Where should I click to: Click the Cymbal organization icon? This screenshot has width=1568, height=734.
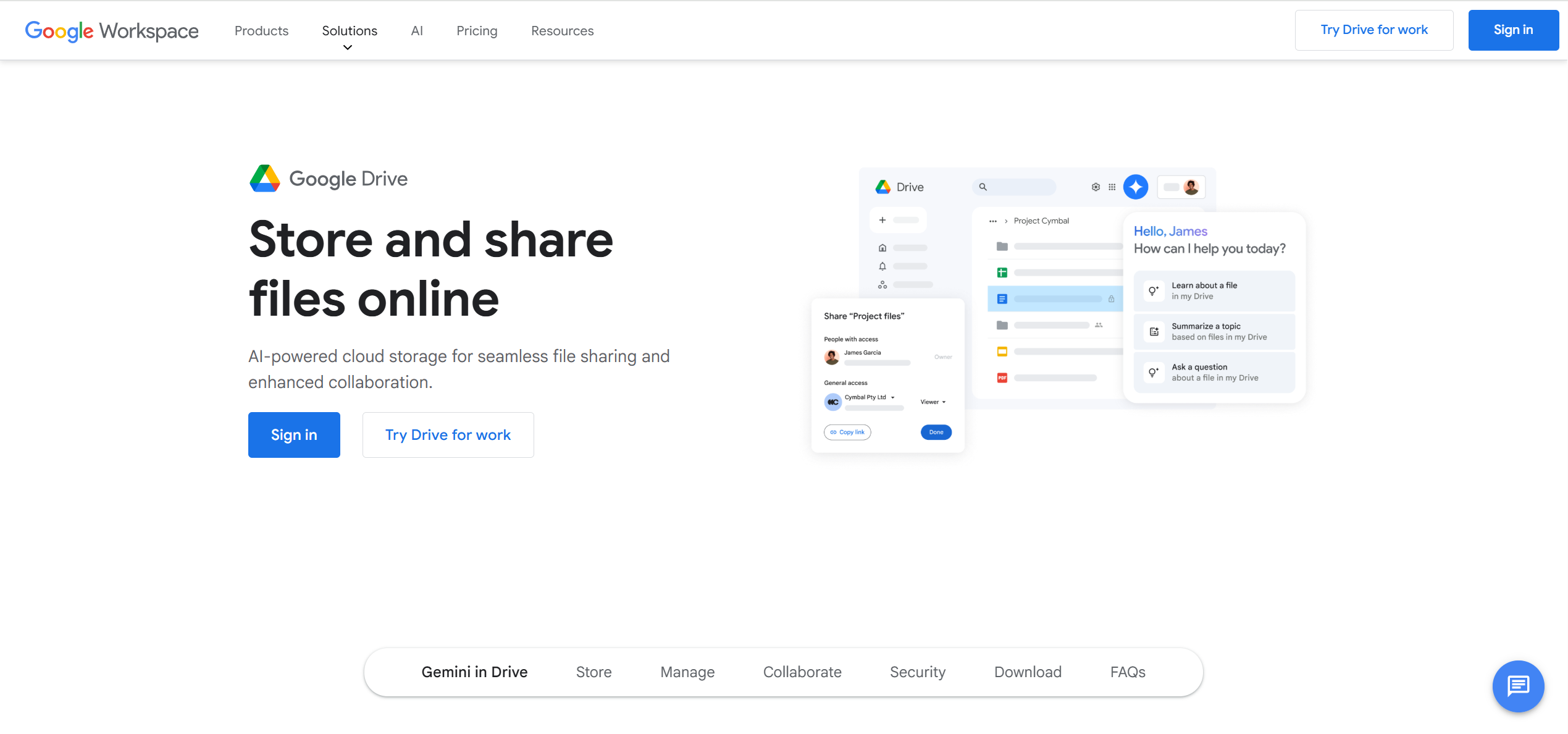(x=833, y=402)
